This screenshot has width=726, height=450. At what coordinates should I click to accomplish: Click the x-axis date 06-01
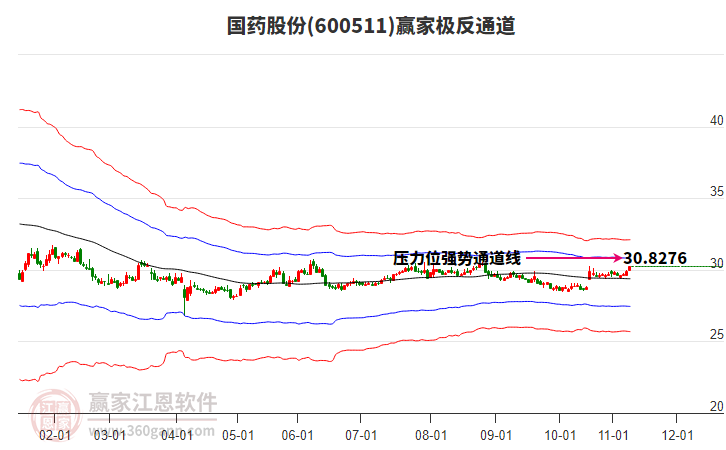[x=297, y=435]
